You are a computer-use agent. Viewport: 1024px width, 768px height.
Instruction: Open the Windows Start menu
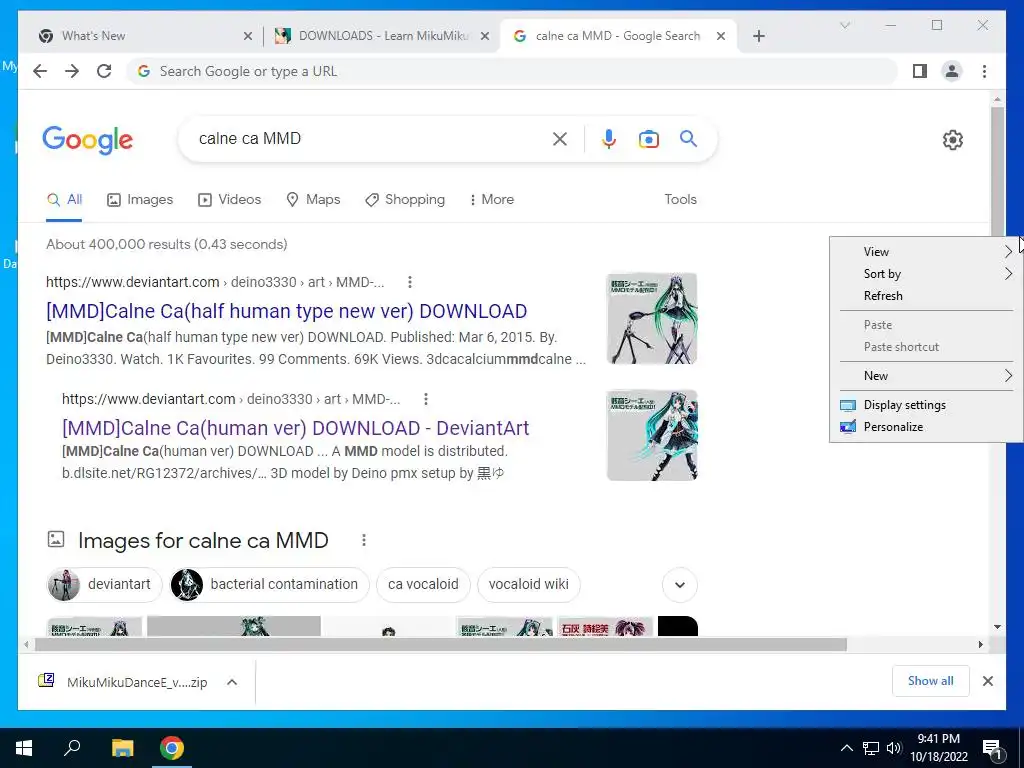pos(24,748)
